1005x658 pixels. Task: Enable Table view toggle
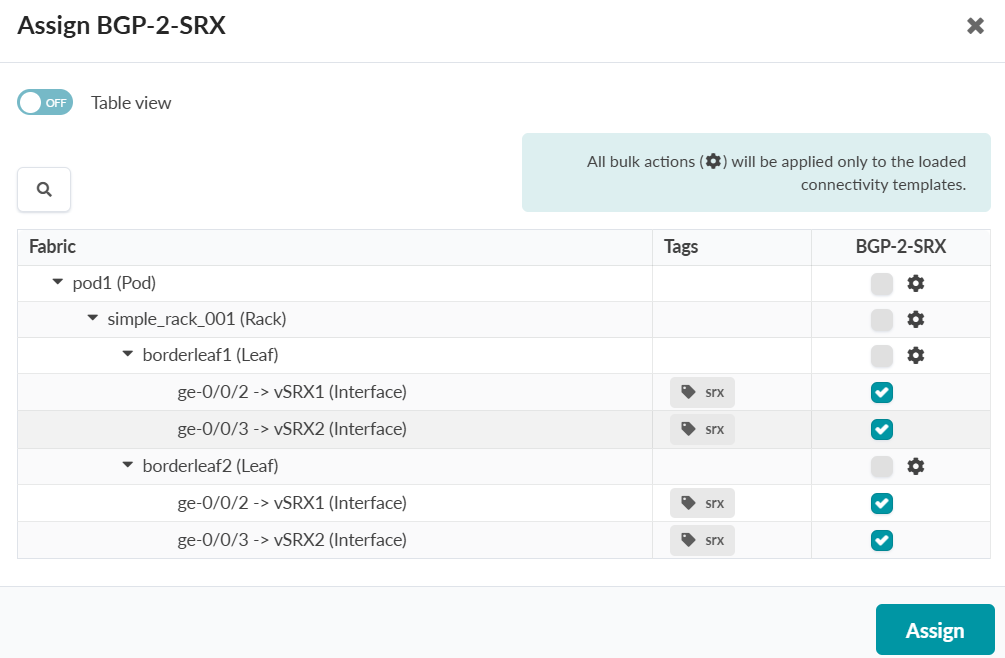point(44,102)
